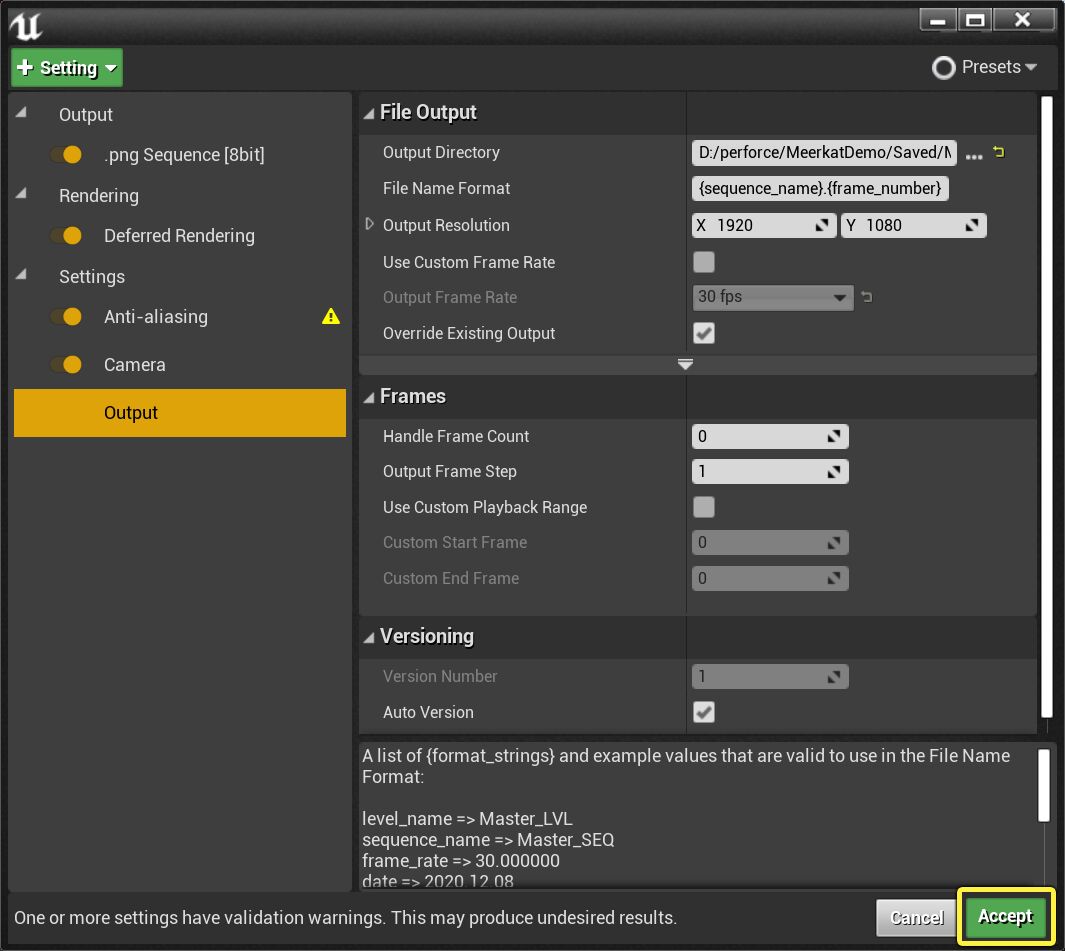Toggle the .png Sequence [8bit] setting
The width and height of the screenshot is (1065, 951).
(x=68, y=154)
